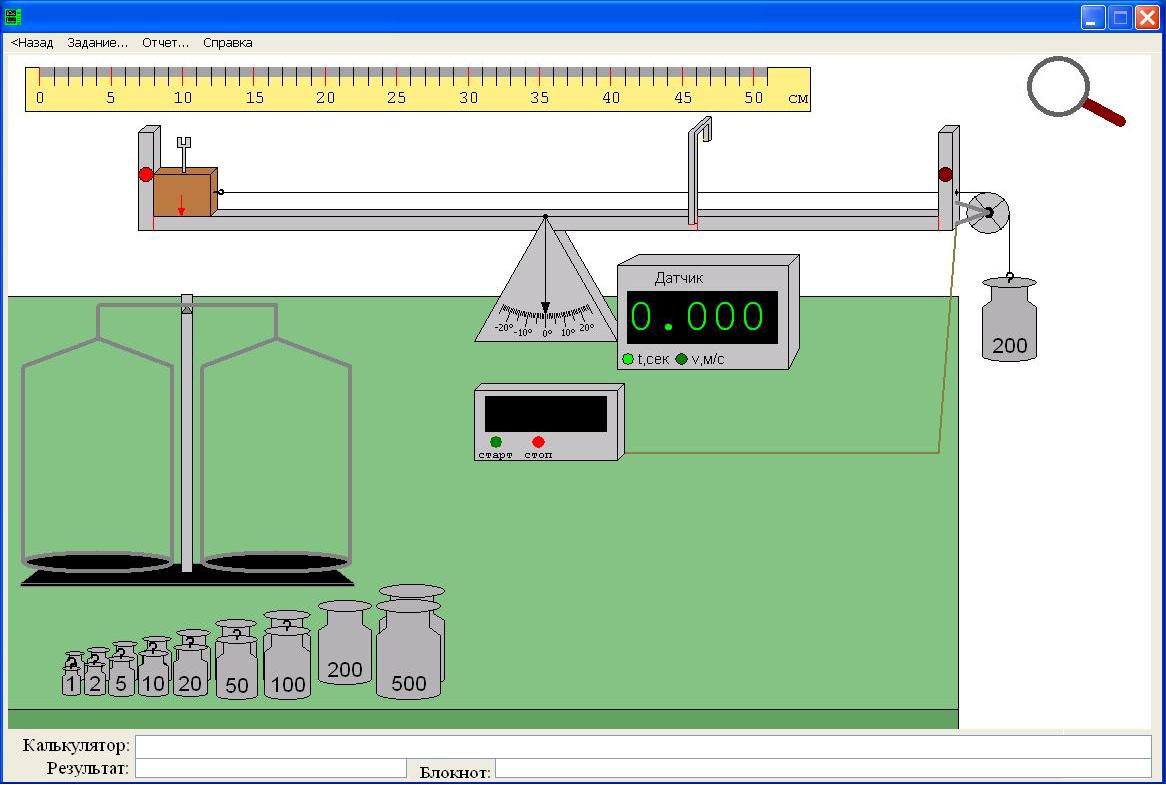The width and height of the screenshot is (1166, 785).
Task: Open the Справка menu
Action: click(x=227, y=43)
